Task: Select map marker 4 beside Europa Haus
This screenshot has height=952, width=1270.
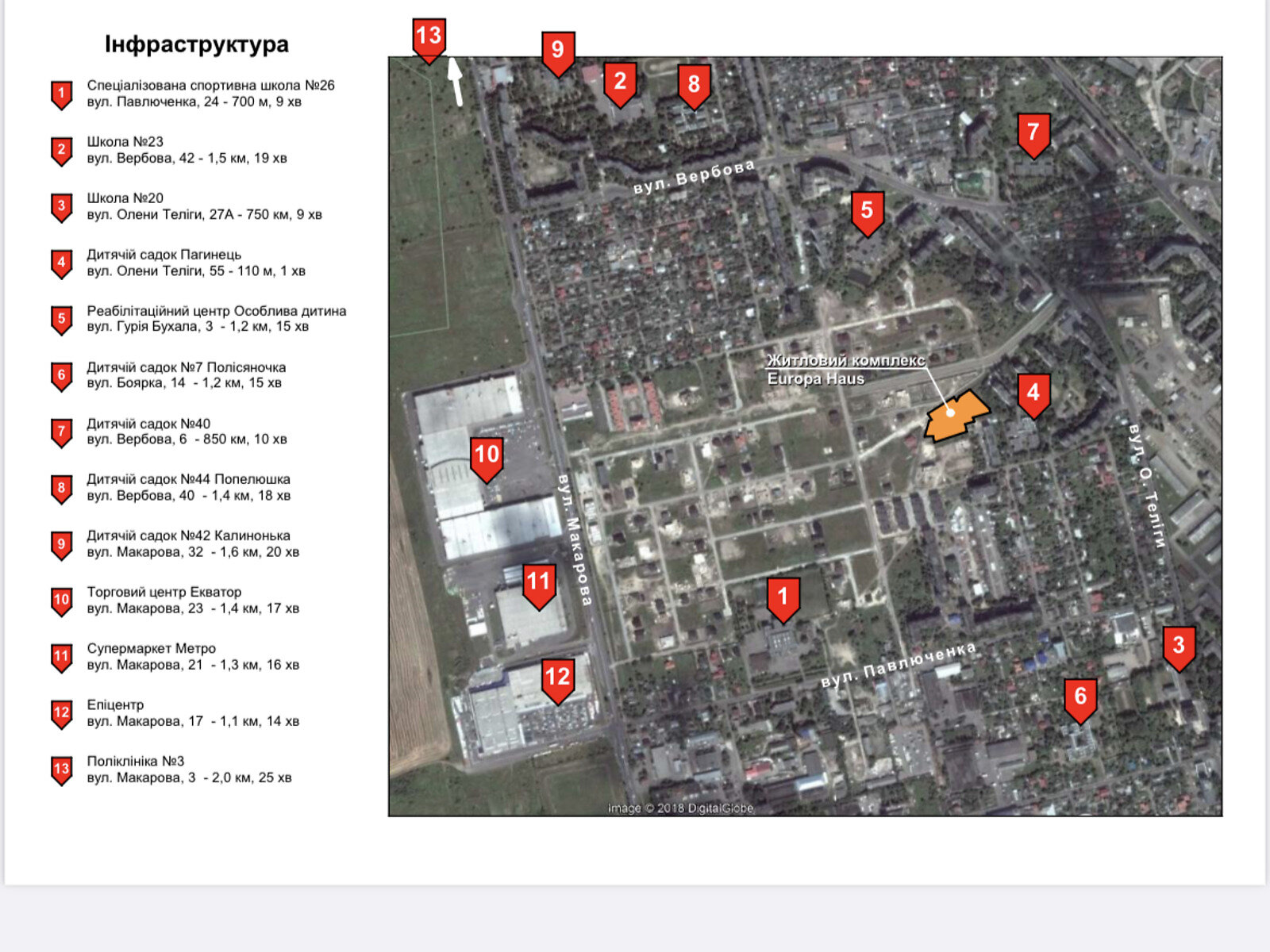Action: [1033, 397]
